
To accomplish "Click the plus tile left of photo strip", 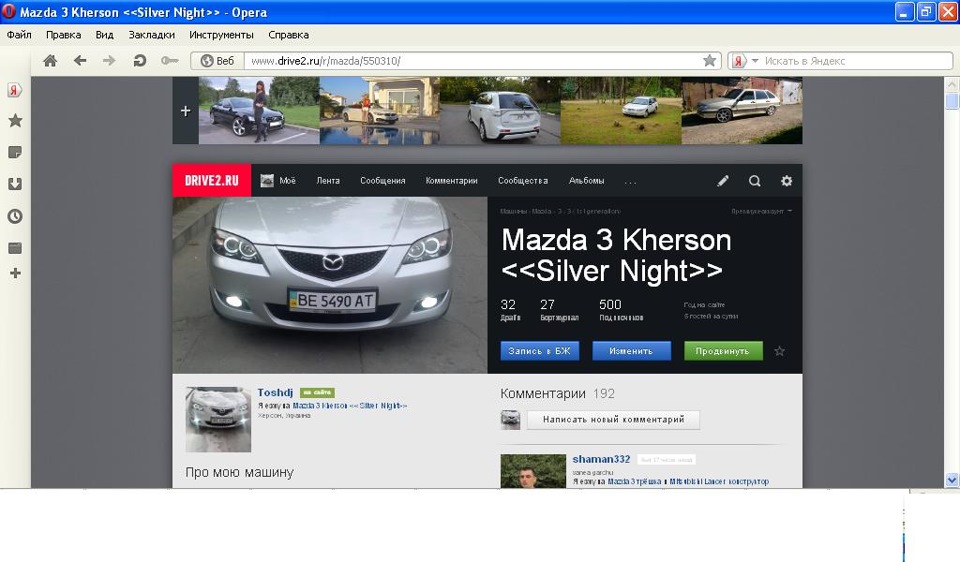I will (x=186, y=111).
